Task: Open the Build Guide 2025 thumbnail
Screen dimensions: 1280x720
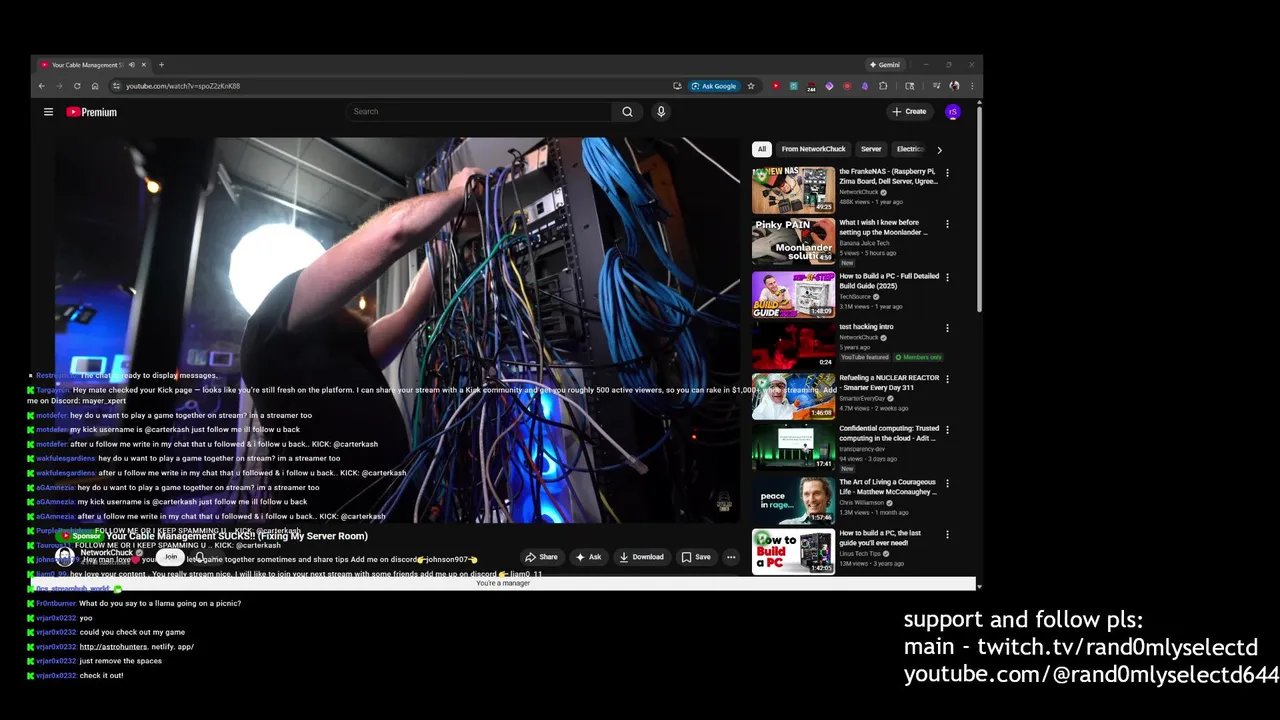Action: point(793,294)
